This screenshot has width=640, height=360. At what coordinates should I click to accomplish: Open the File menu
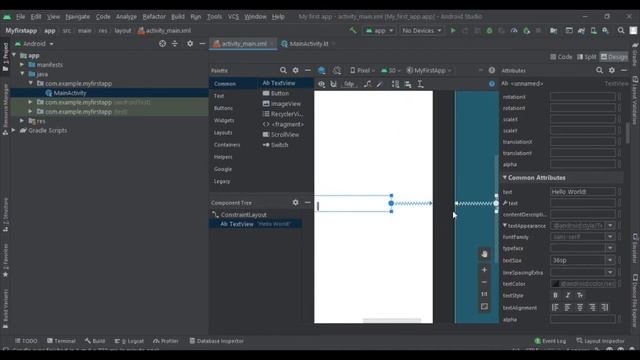(20, 17)
